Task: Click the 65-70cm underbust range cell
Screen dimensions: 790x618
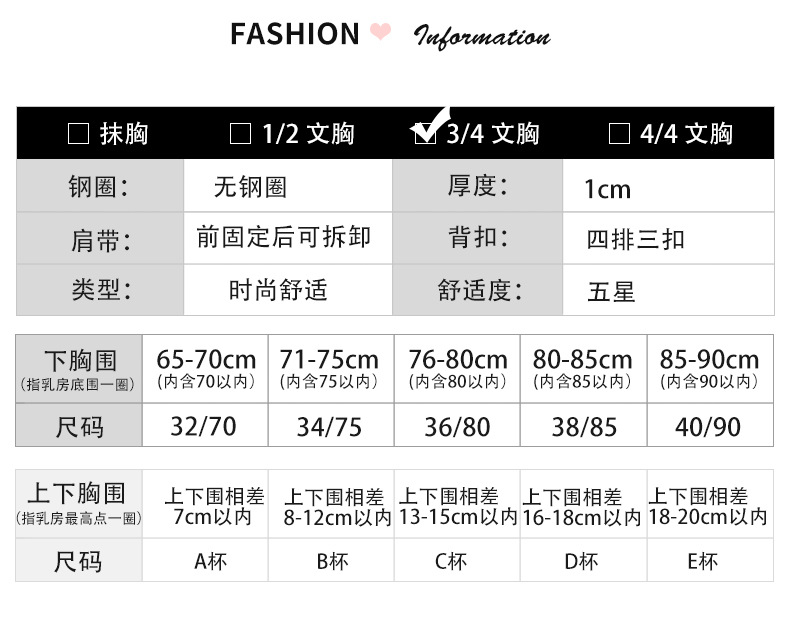Action: 206,368
